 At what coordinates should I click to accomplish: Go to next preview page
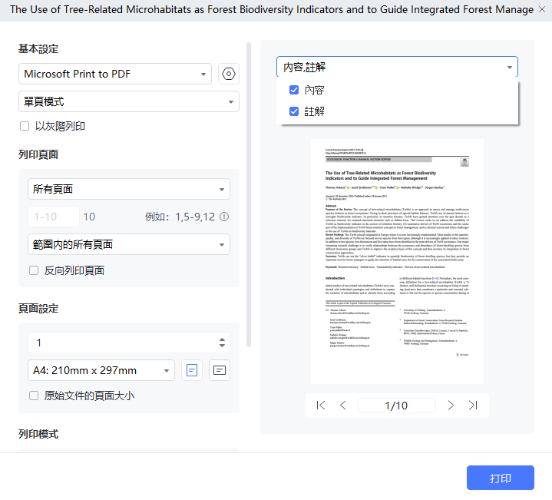point(451,405)
